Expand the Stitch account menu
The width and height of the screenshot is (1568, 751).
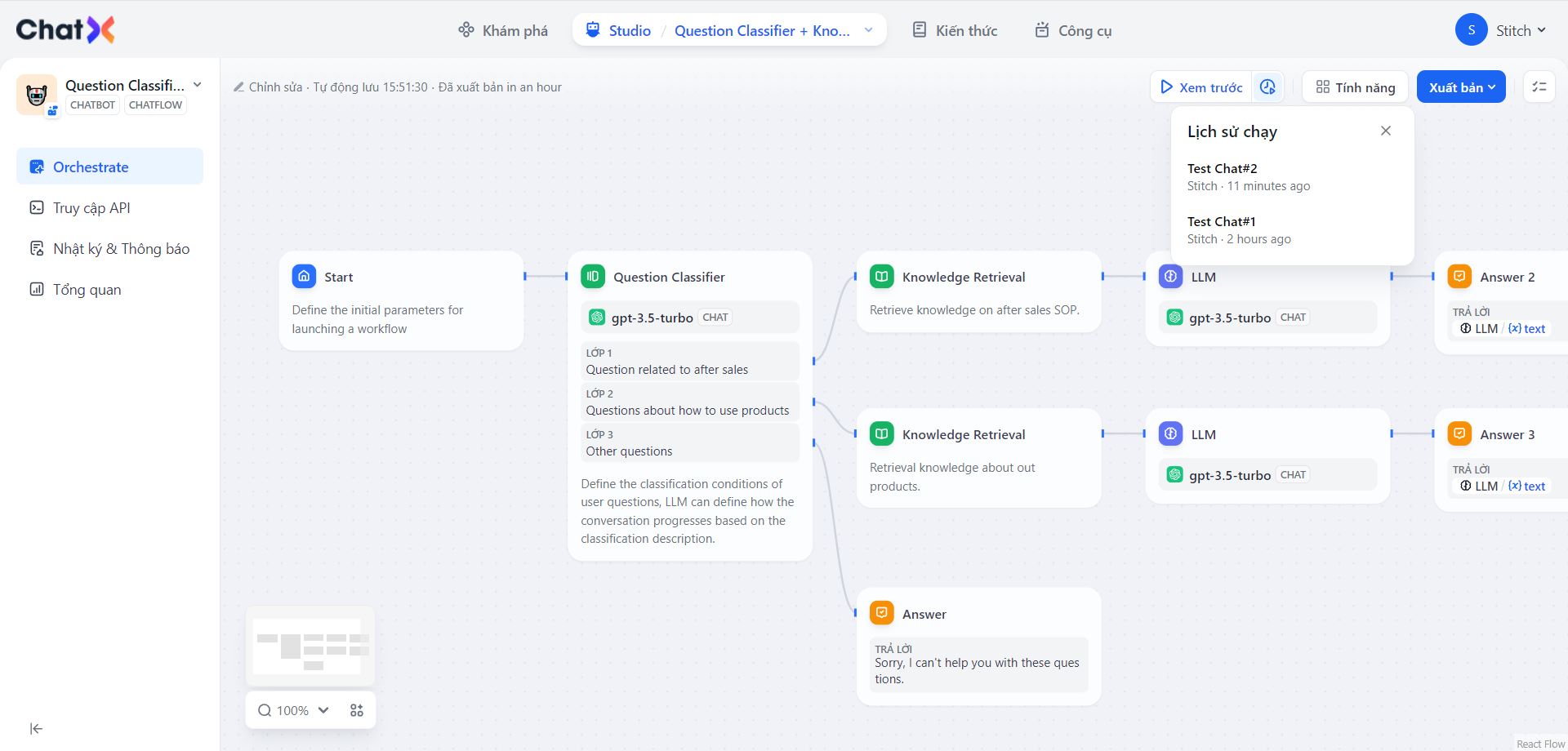tap(1501, 30)
